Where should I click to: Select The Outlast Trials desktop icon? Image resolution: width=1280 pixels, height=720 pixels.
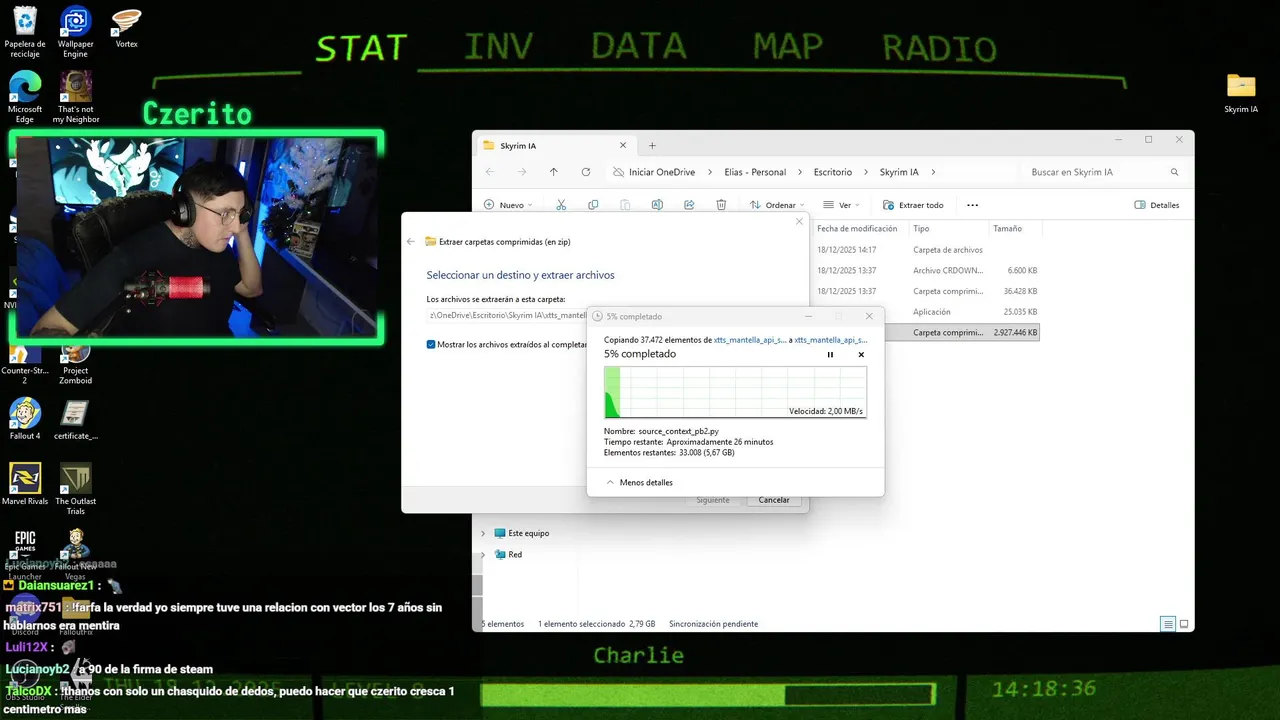point(76,489)
